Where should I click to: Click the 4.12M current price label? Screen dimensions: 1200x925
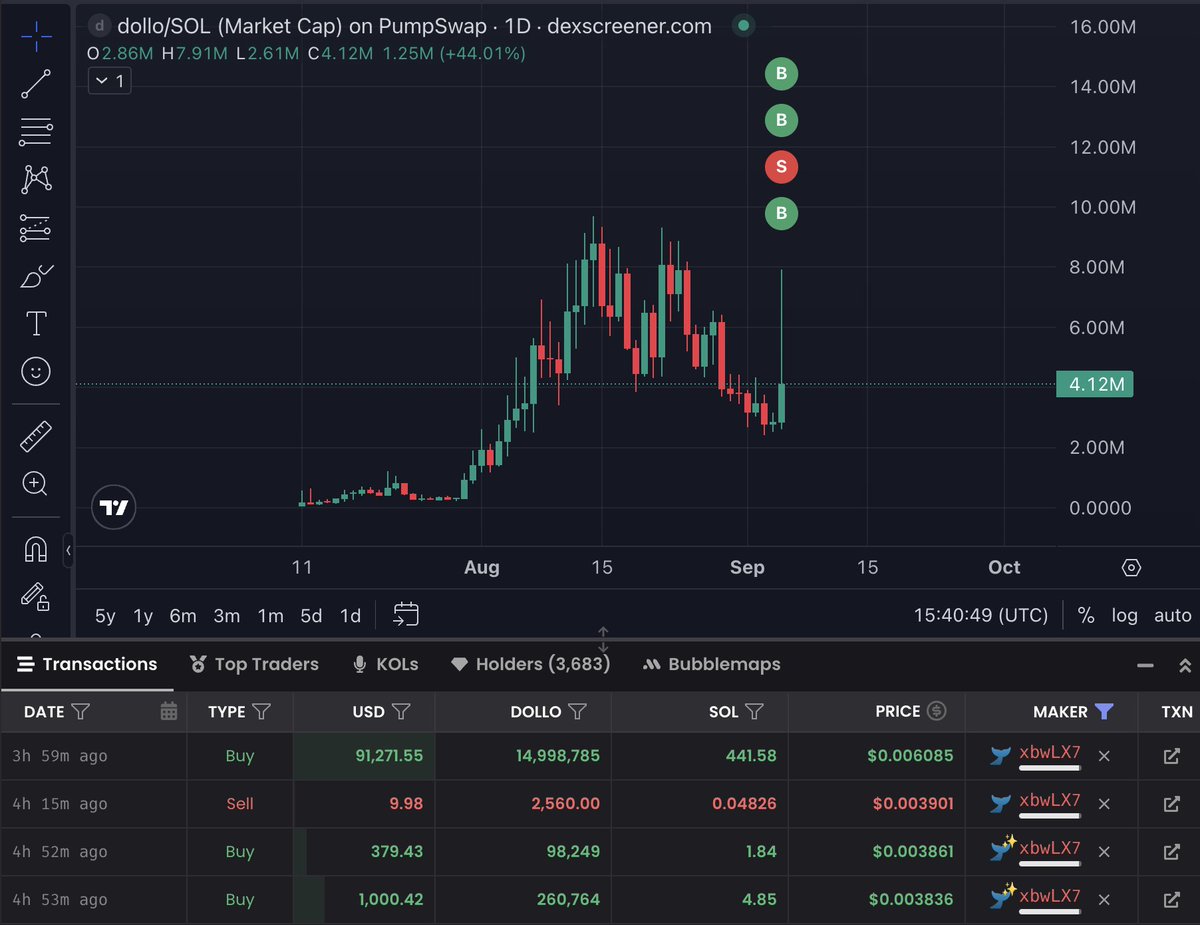(1094, 384)
